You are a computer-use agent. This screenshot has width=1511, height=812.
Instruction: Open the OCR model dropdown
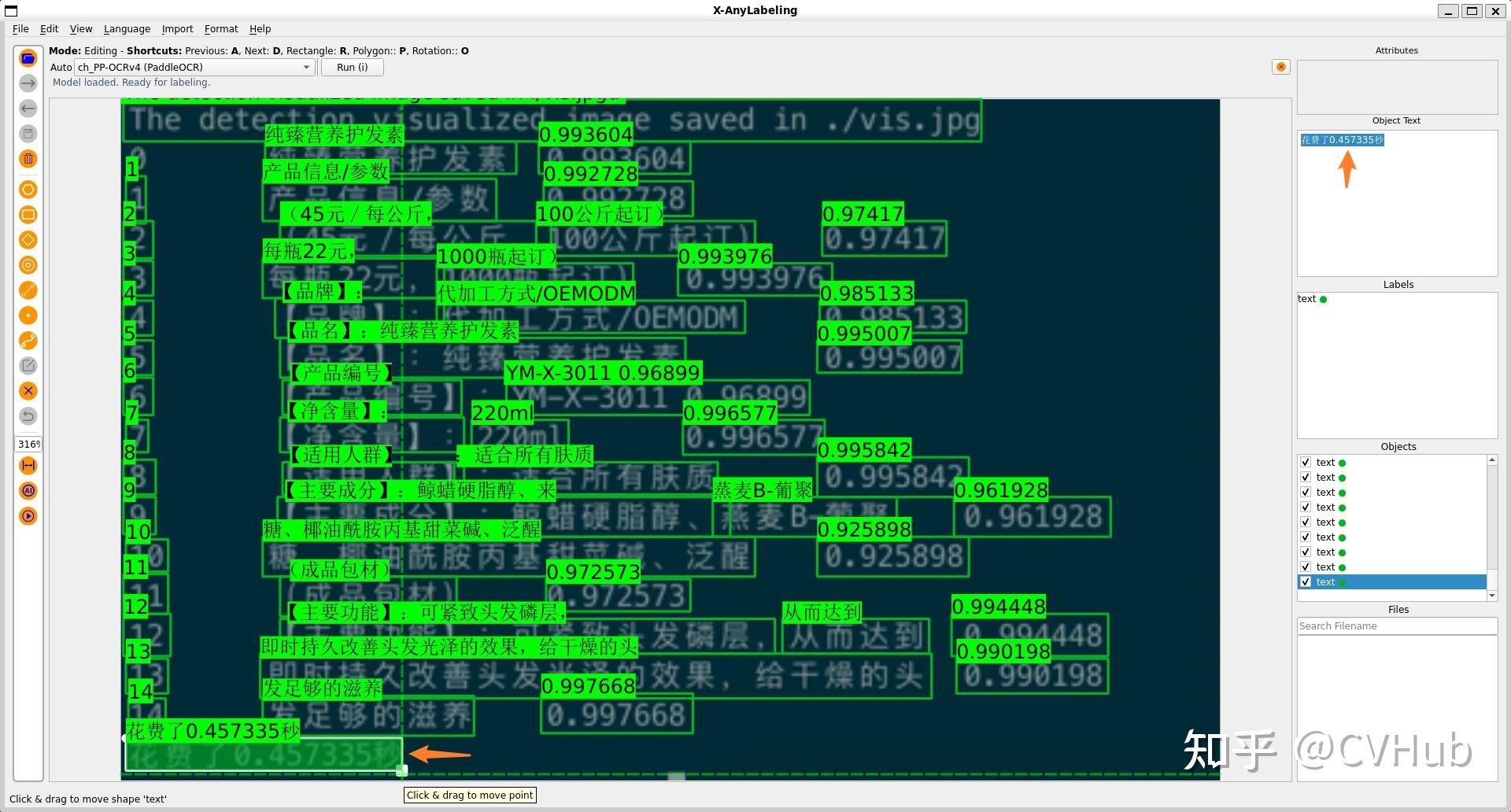pyautogui.click(x=307, y=67)
